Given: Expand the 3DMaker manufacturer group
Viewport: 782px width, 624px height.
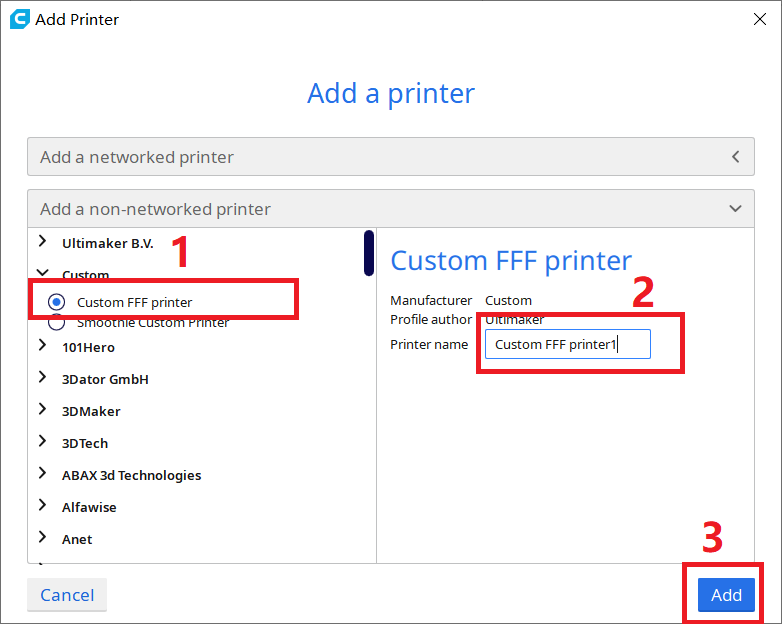Looking at the screenshot, I should pos(43,409).
